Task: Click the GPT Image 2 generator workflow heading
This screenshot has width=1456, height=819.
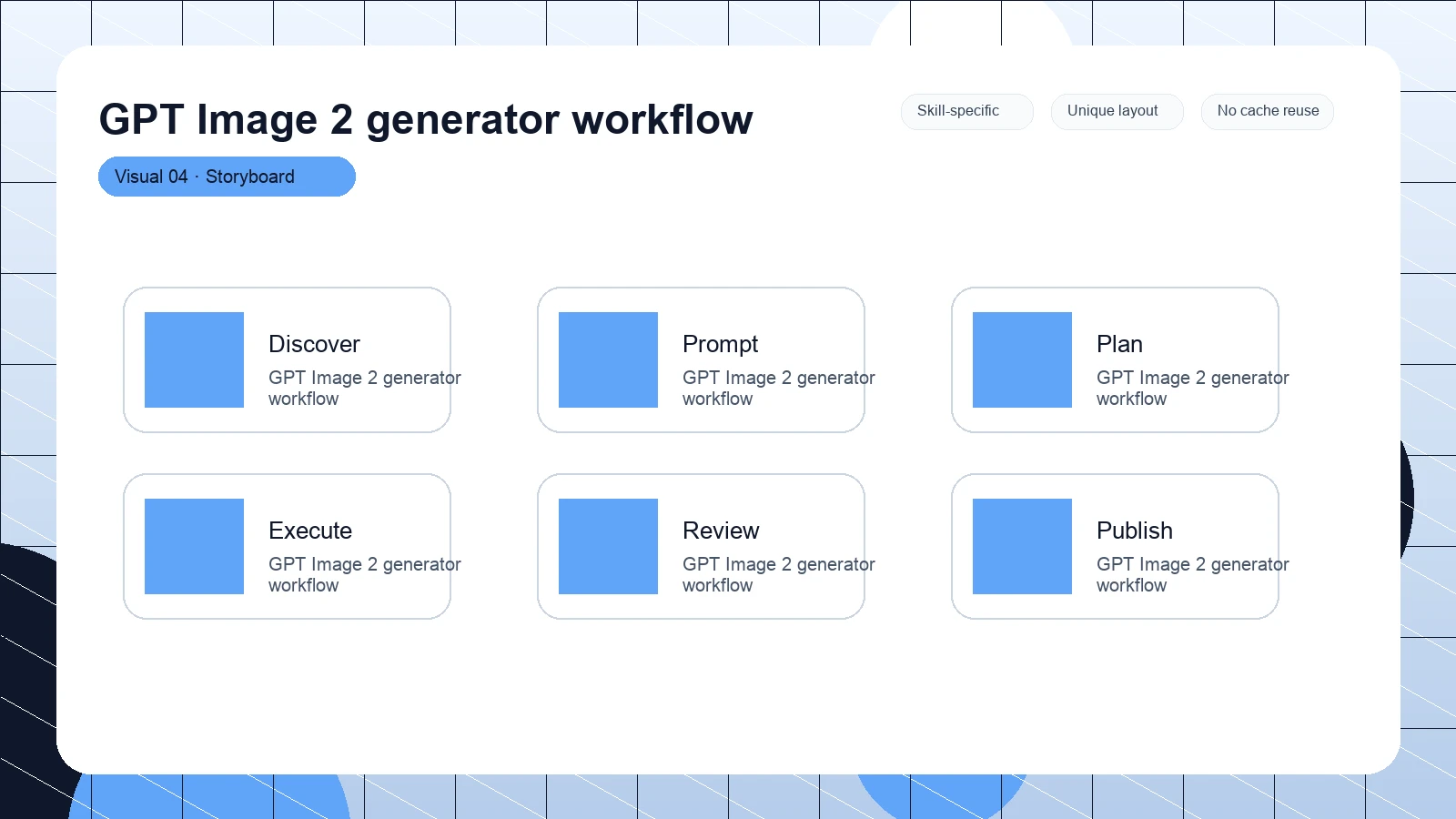Action: (426, 120)
